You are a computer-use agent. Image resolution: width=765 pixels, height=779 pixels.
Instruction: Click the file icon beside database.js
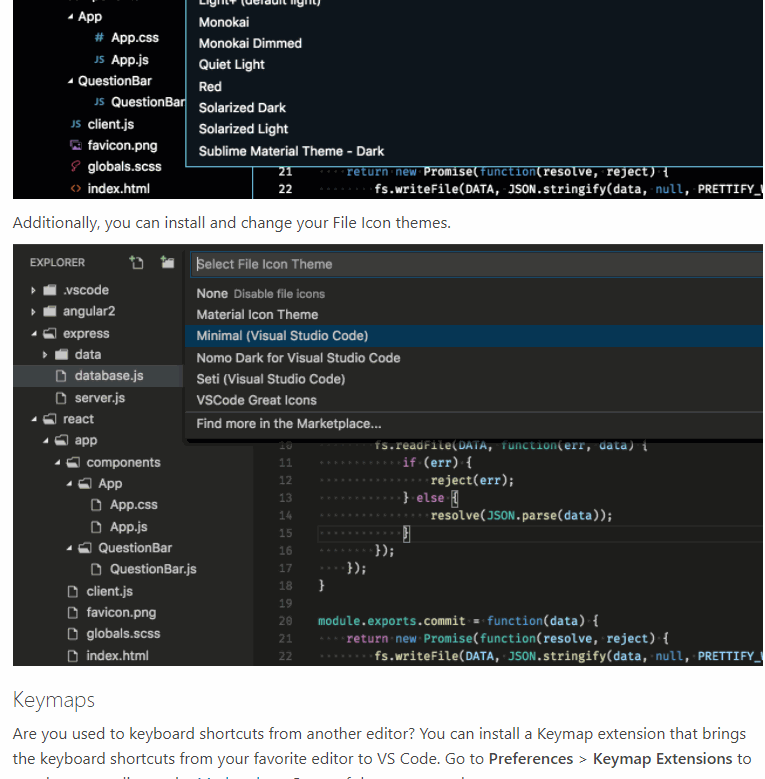point(61,376)
